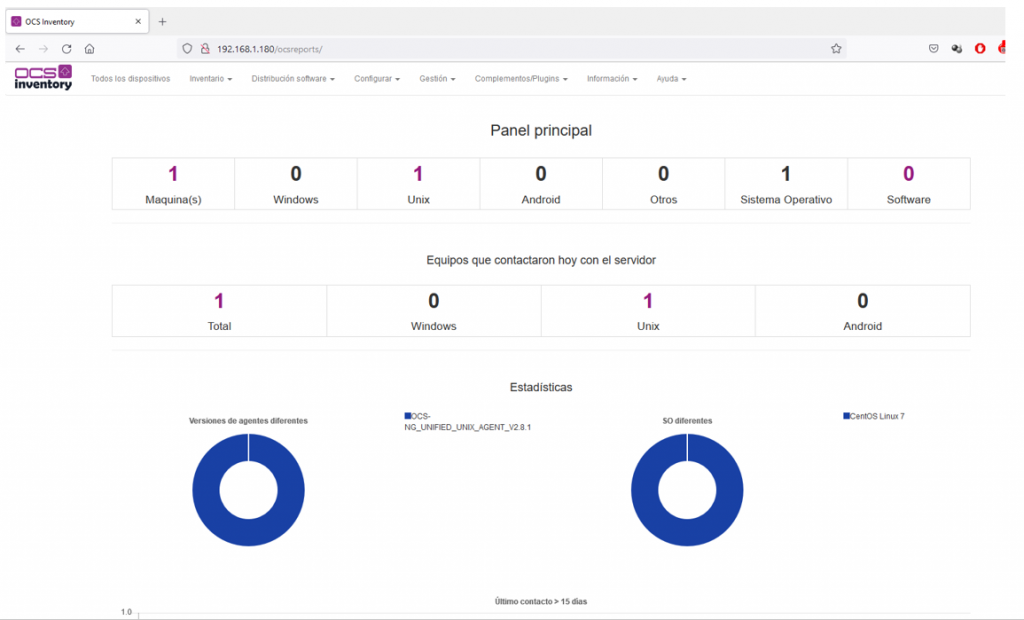Open the Configurar dropdown menu
The image size is (1024, 620).
[x=377, y=78]
